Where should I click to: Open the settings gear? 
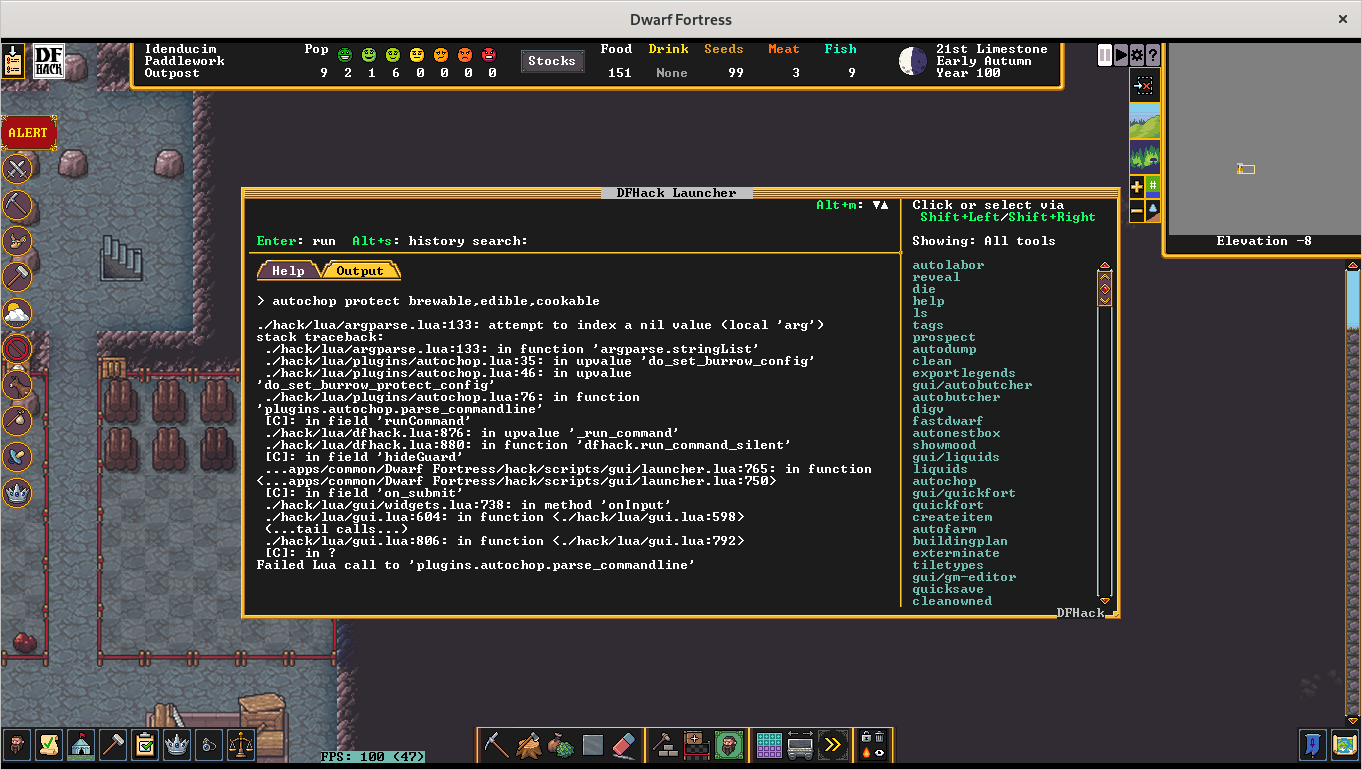point(1137,55)
